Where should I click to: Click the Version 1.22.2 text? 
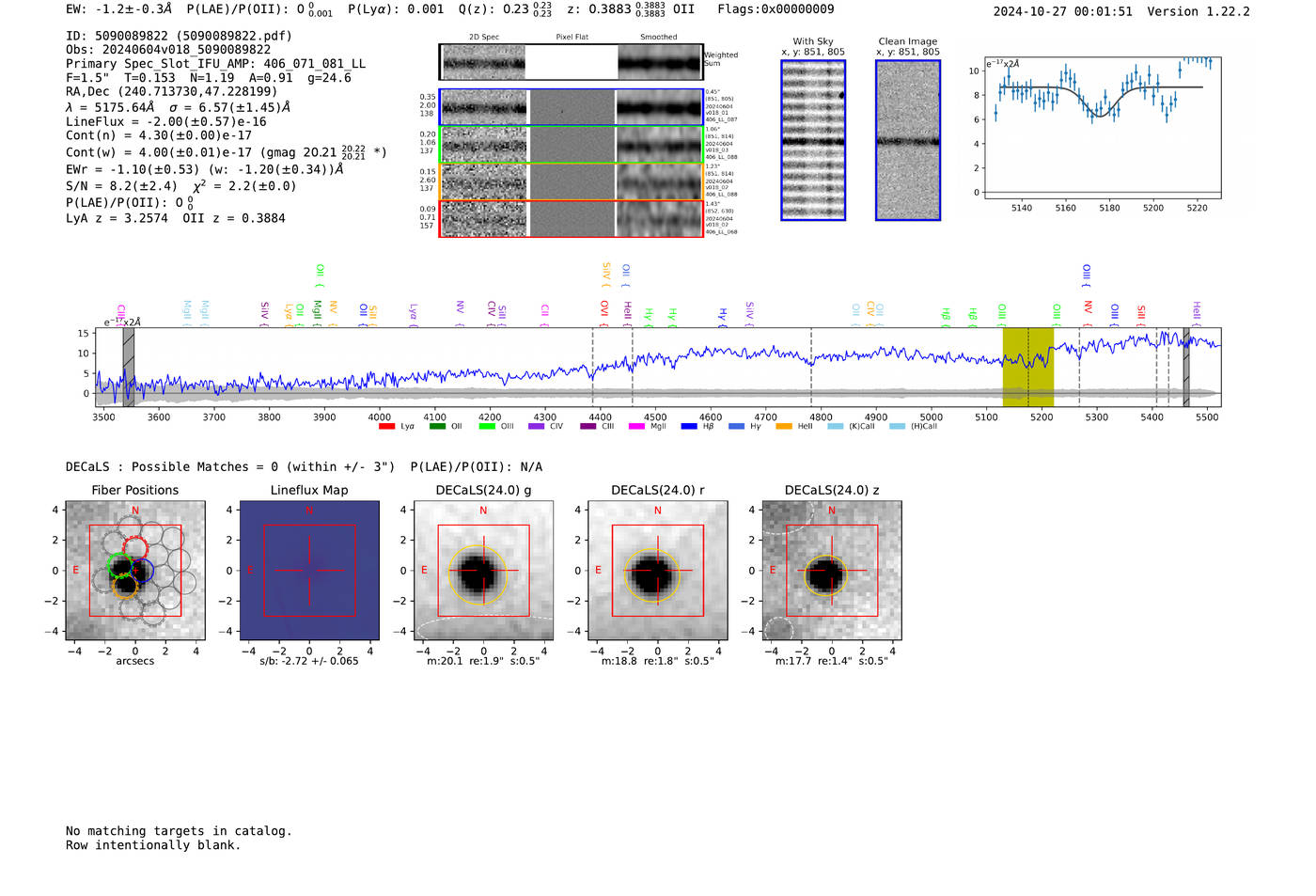tap(1198, 12)
